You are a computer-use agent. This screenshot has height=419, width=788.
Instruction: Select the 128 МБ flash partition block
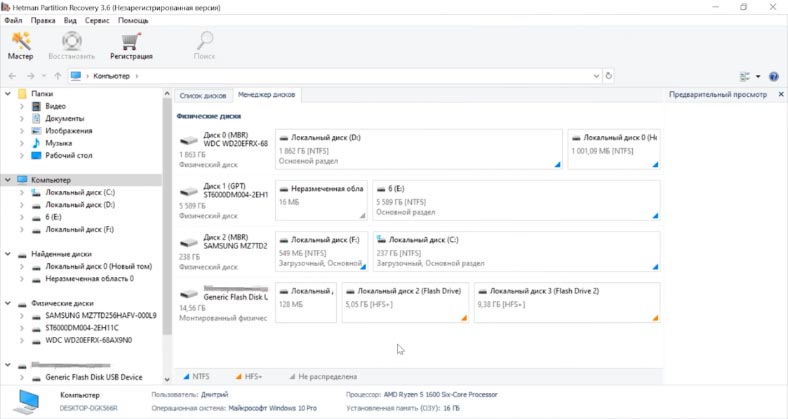[x=306, y=302]
